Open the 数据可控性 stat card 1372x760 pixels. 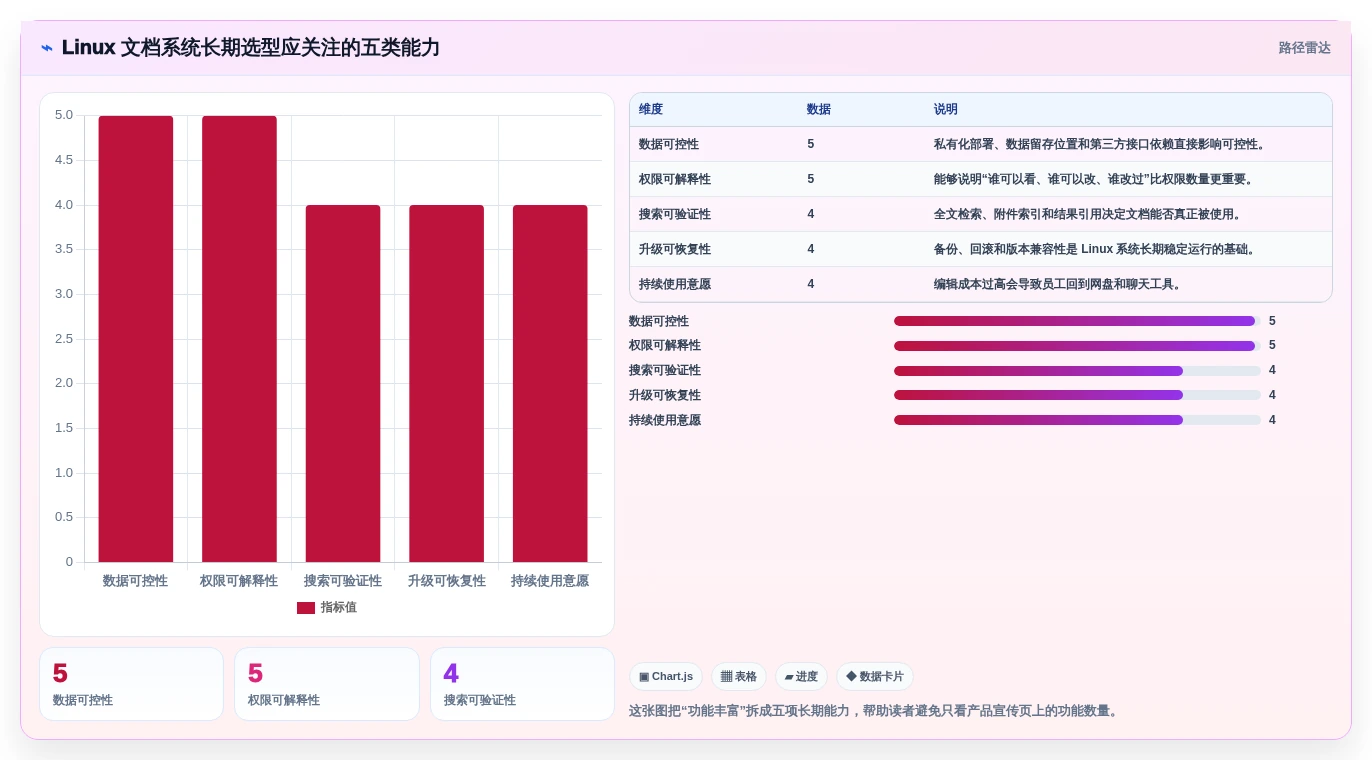click(131, 684)
